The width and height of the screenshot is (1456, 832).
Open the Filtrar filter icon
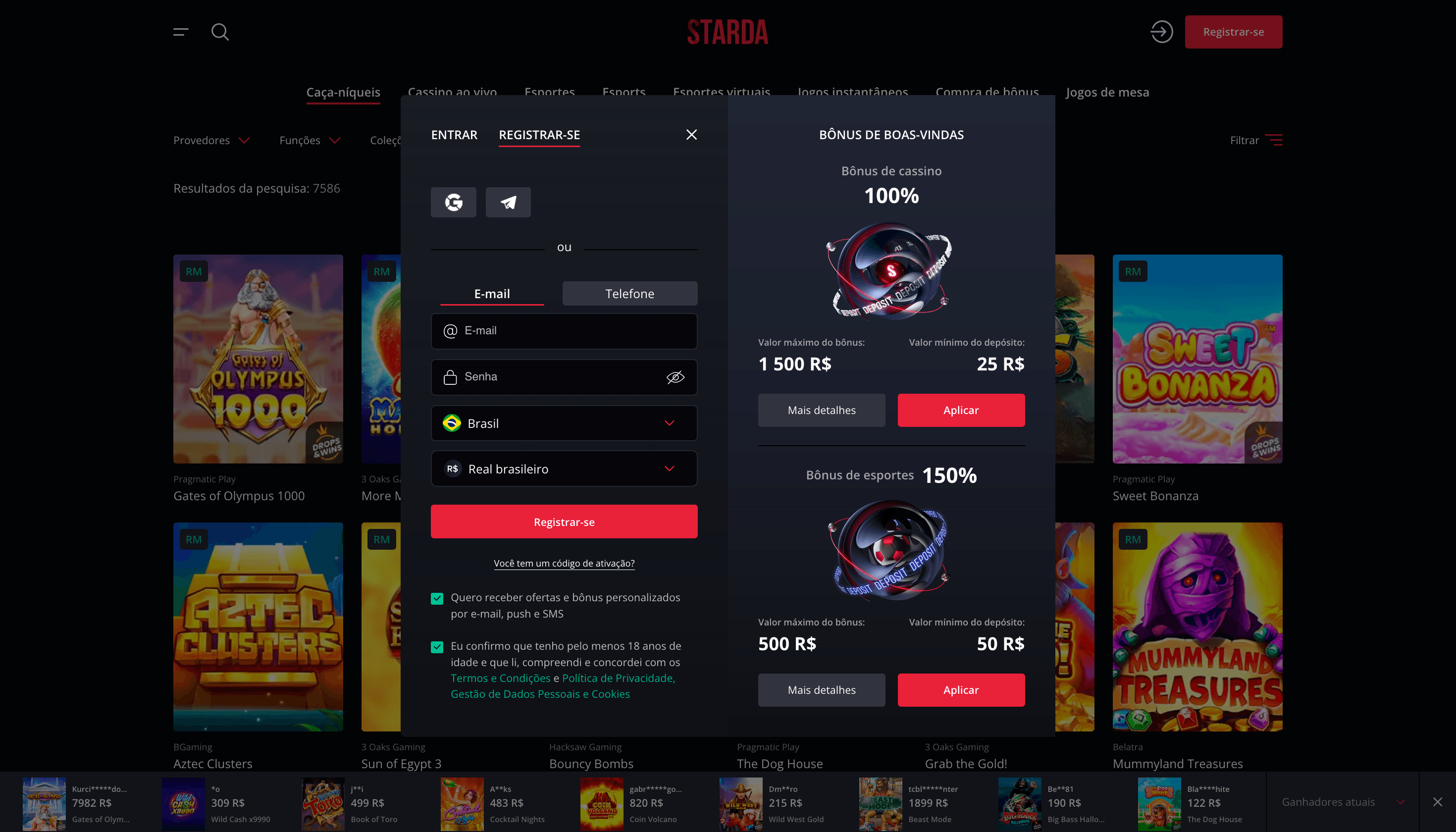(x=1274, y=140)
